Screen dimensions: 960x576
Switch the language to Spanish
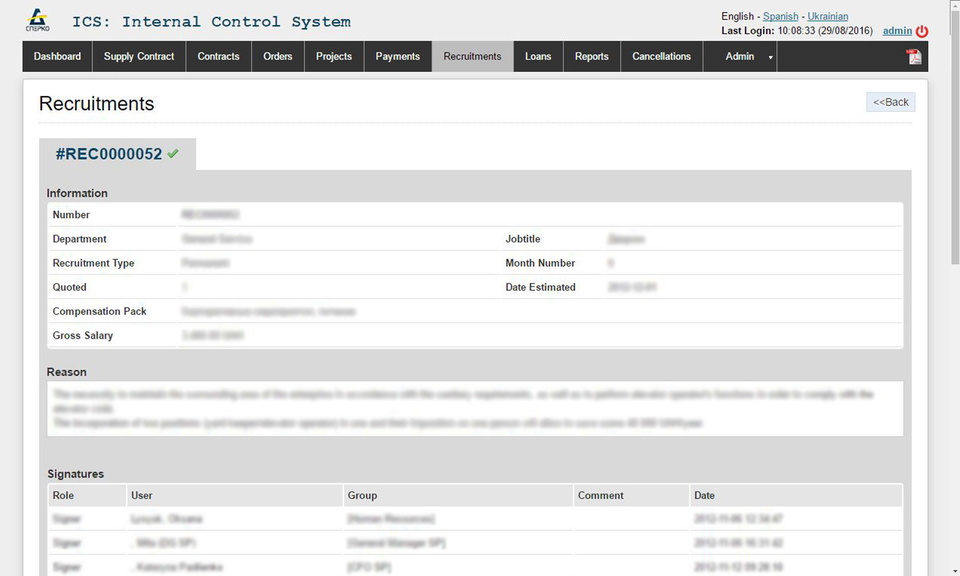tap(780, 16)
